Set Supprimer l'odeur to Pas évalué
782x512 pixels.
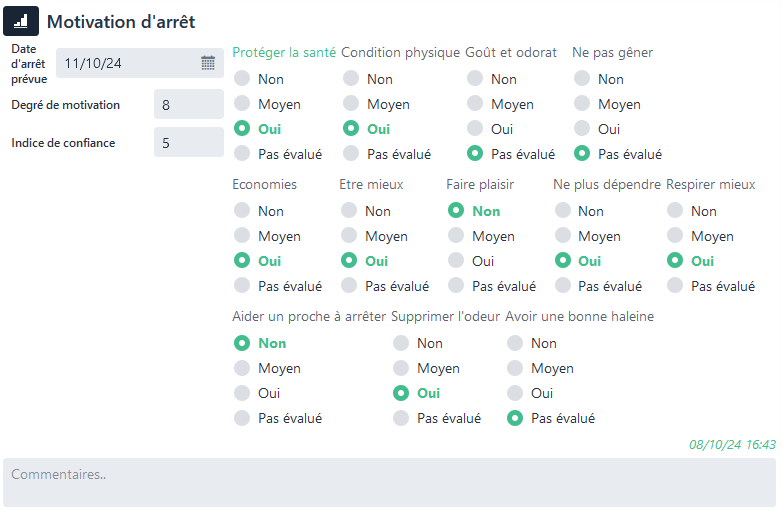coord(400,418)
